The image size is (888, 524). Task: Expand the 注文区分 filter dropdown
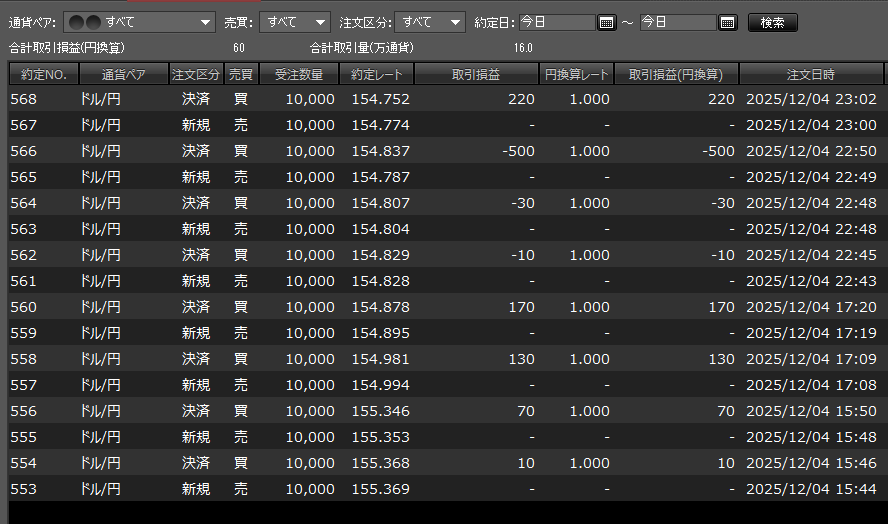pos(430,23)
